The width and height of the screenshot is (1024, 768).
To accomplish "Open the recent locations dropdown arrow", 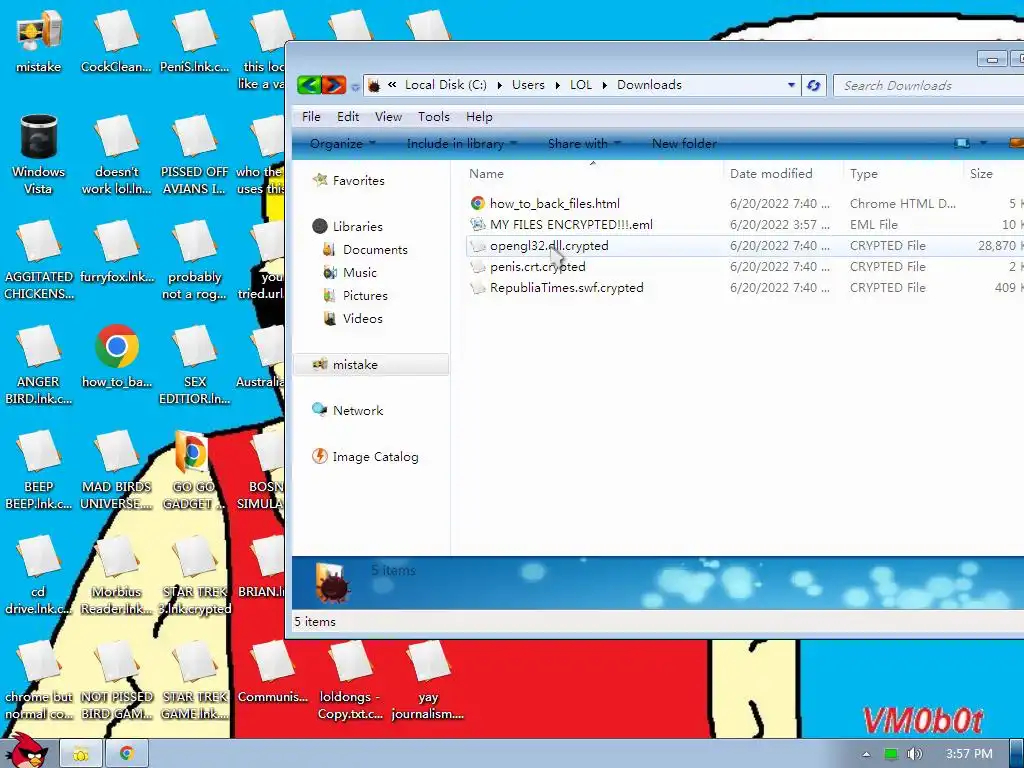I will [x=355, y=86].
